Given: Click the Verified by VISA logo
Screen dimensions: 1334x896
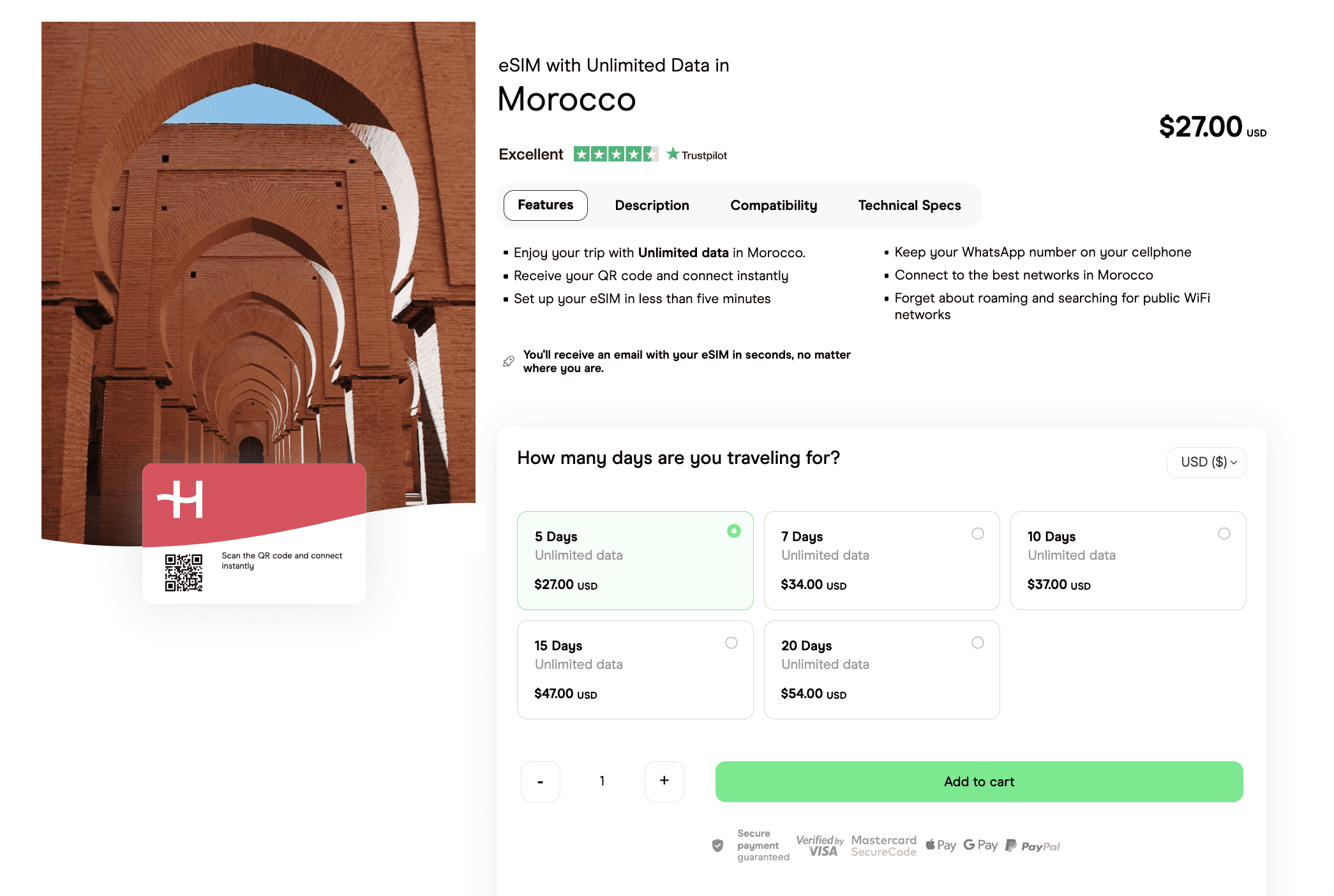Looking at the screenshot, I should click(820, 846).
